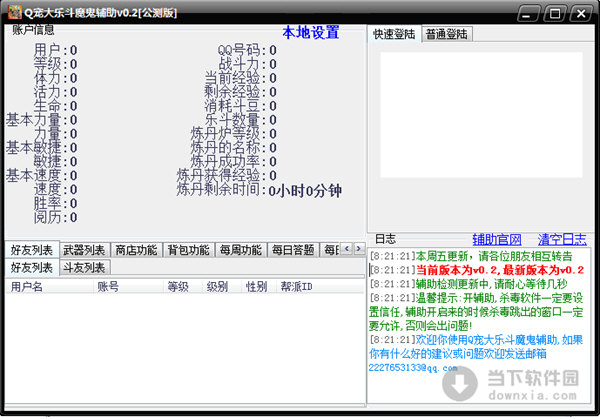Click the 炼丹剩余时间 value text
The image size is (600, 417).
coord(305,191)
